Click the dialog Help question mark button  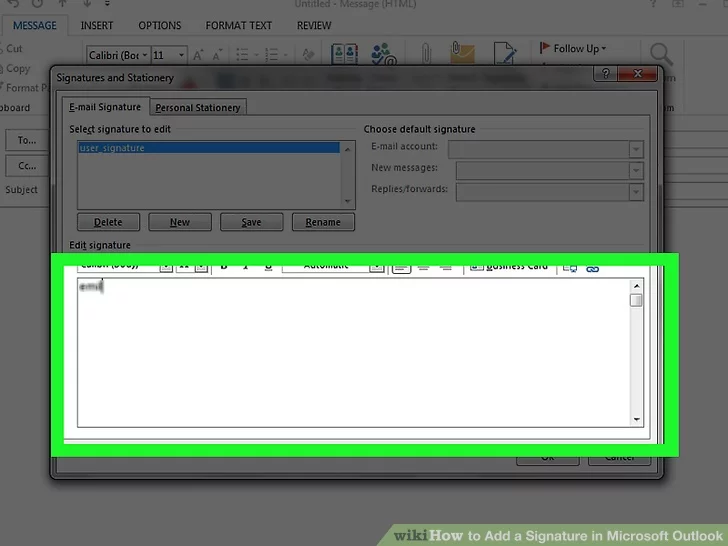[x=605, y=73]
